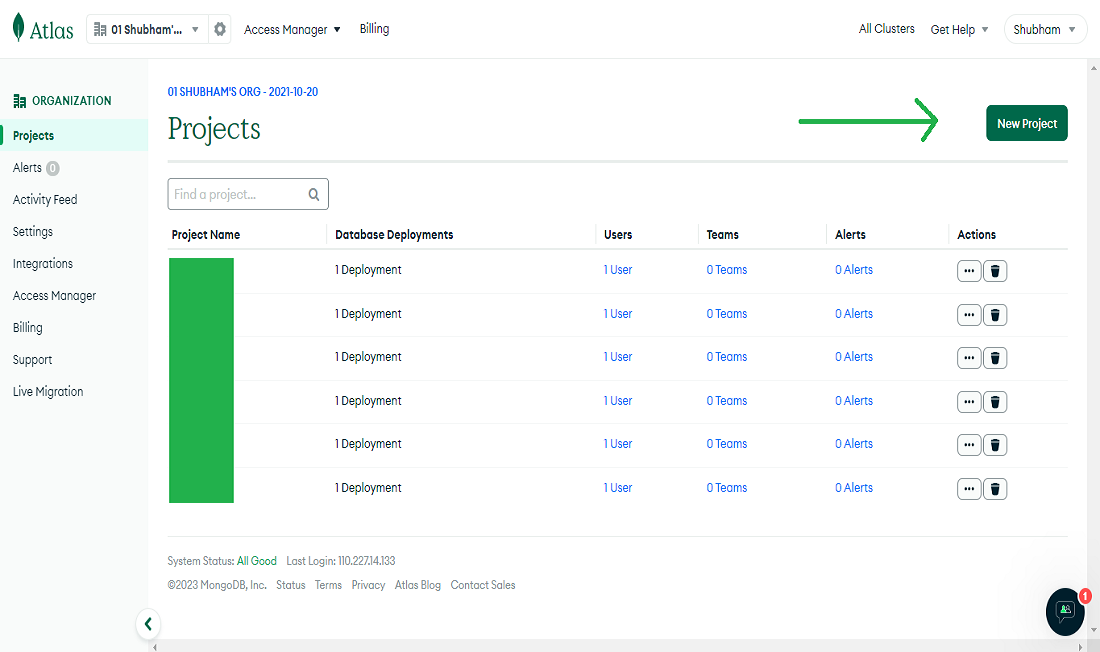1100x652 pixels.
Task: Go to Billing in top navigation
Action: pos(374,29)
